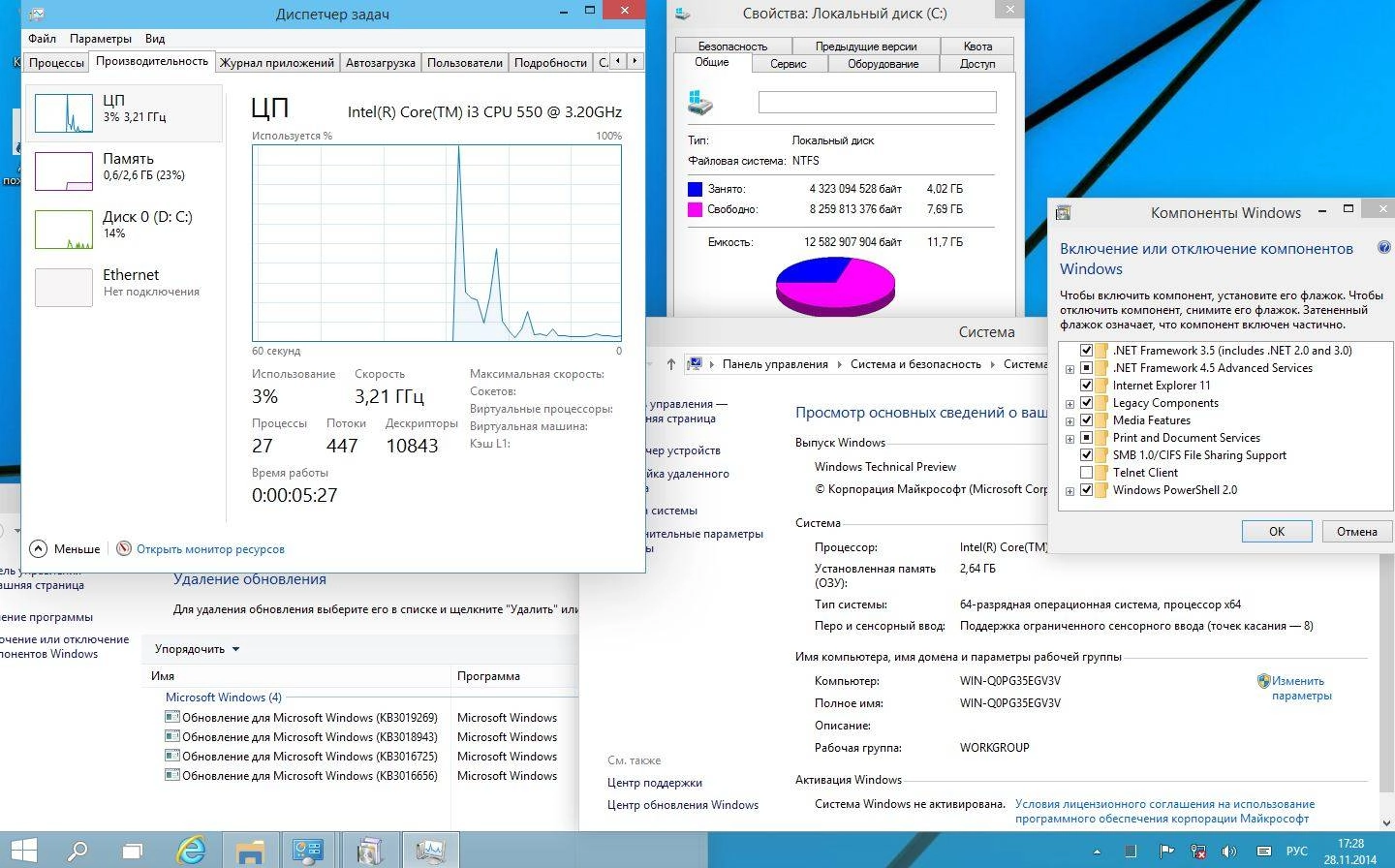Select Memory graph thumbnail in Task Manager
1395x868 pixels.
pyautogui.click(x=63, y=171)
